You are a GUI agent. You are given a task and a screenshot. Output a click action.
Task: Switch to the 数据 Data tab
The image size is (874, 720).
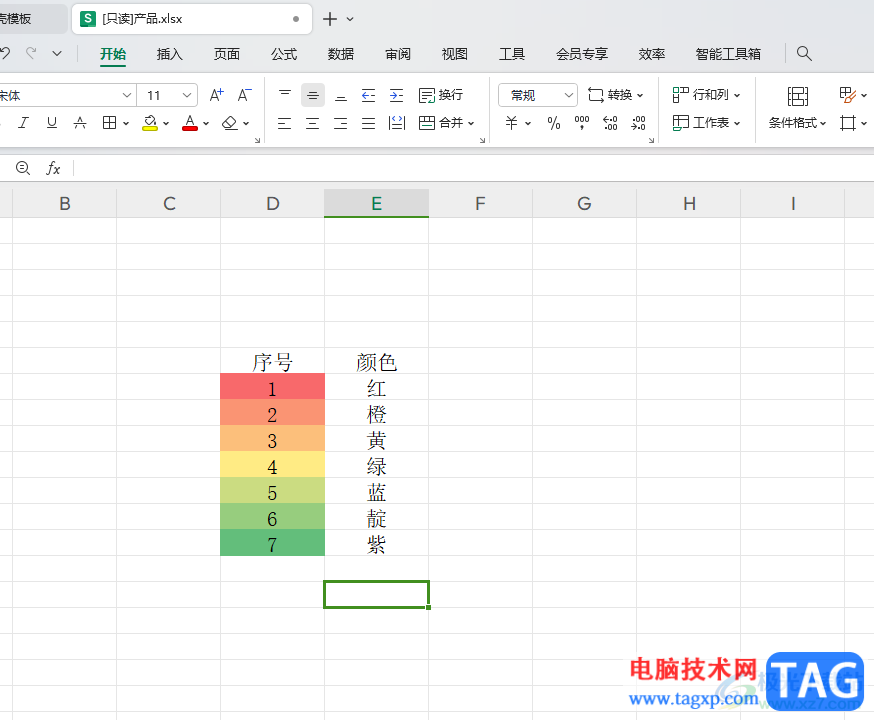coord(341,54)
